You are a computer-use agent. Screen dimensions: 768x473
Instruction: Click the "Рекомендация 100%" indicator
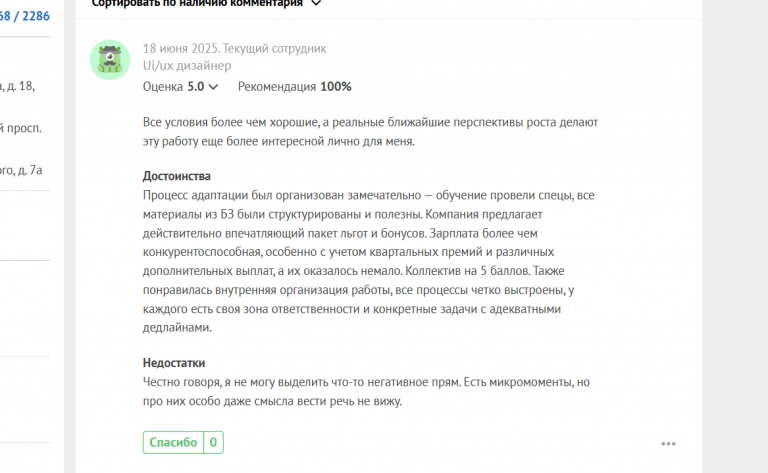point(295,87)
